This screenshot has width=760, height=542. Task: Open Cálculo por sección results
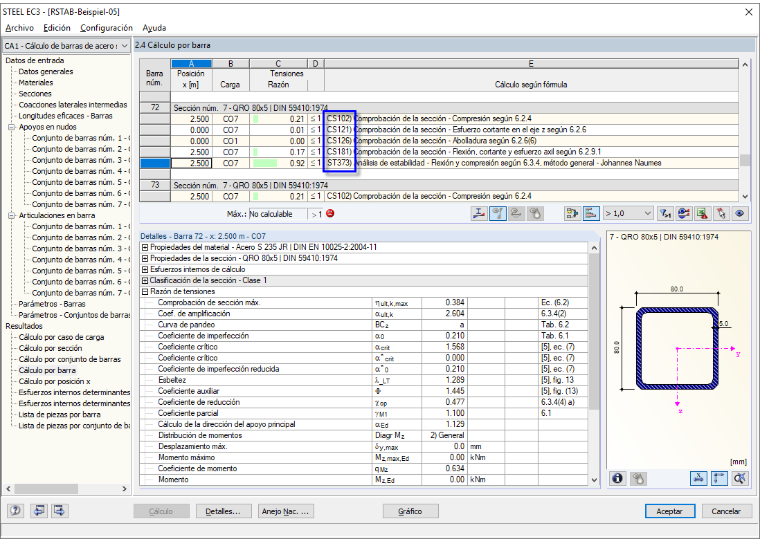point(50,348)
